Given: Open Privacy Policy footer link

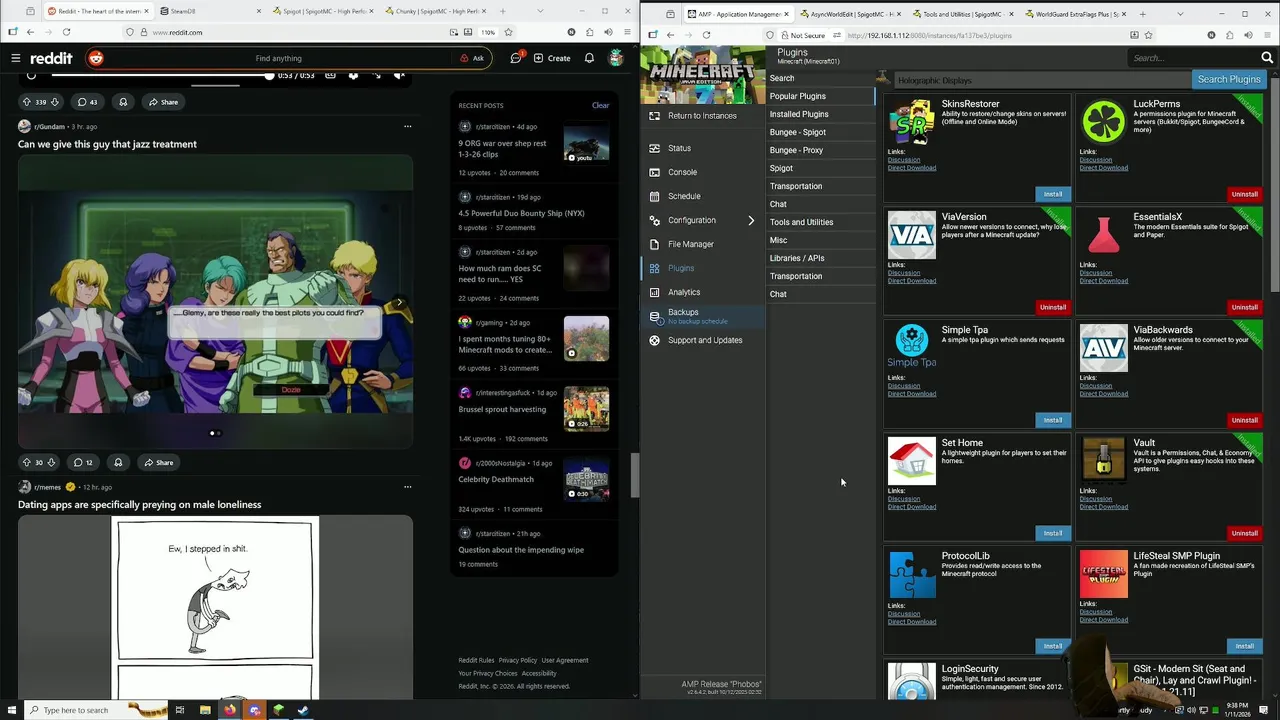Looking at the screenshot, I should [518, 660].
